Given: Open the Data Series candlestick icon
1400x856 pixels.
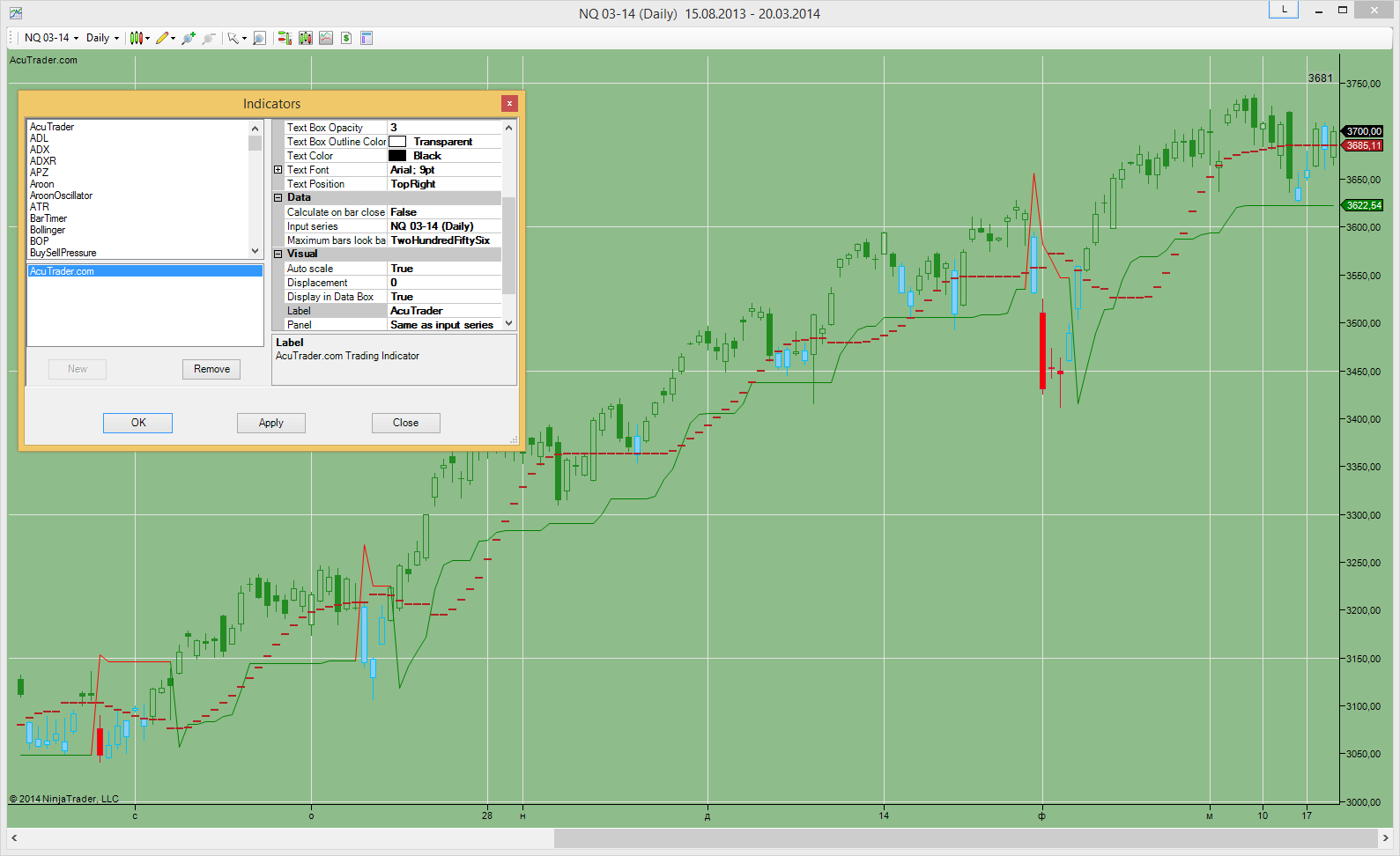Looking at the screenshot, I should (306, 38).
